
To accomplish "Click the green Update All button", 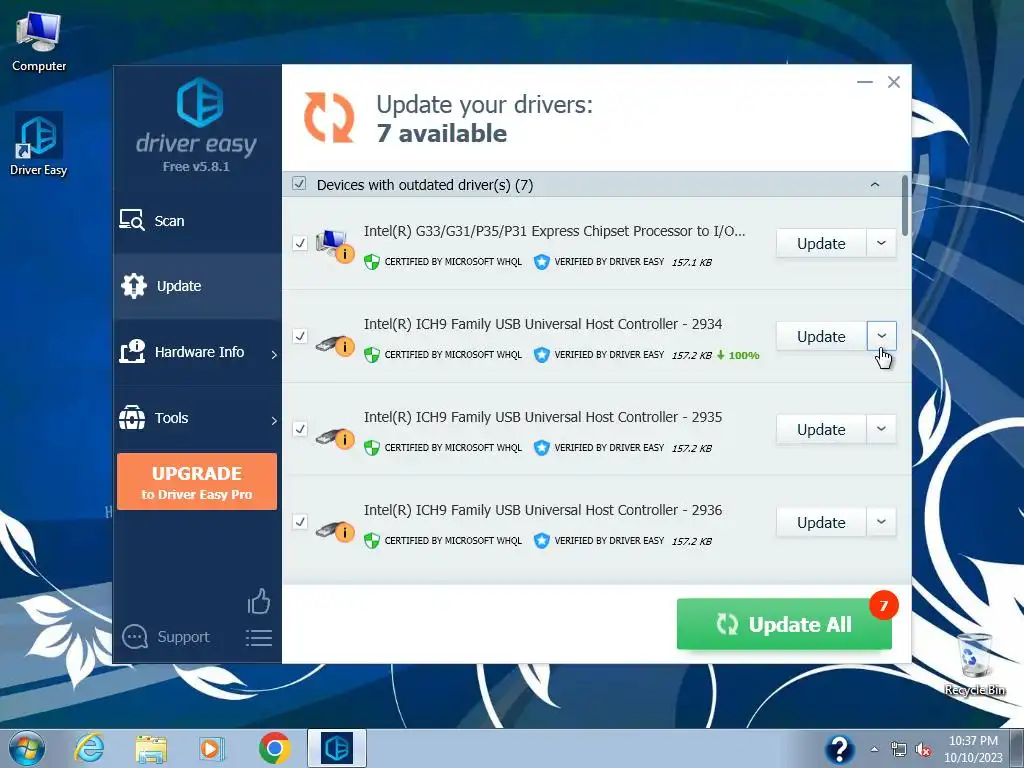I will pyautogui.click(x=784, y=624).
